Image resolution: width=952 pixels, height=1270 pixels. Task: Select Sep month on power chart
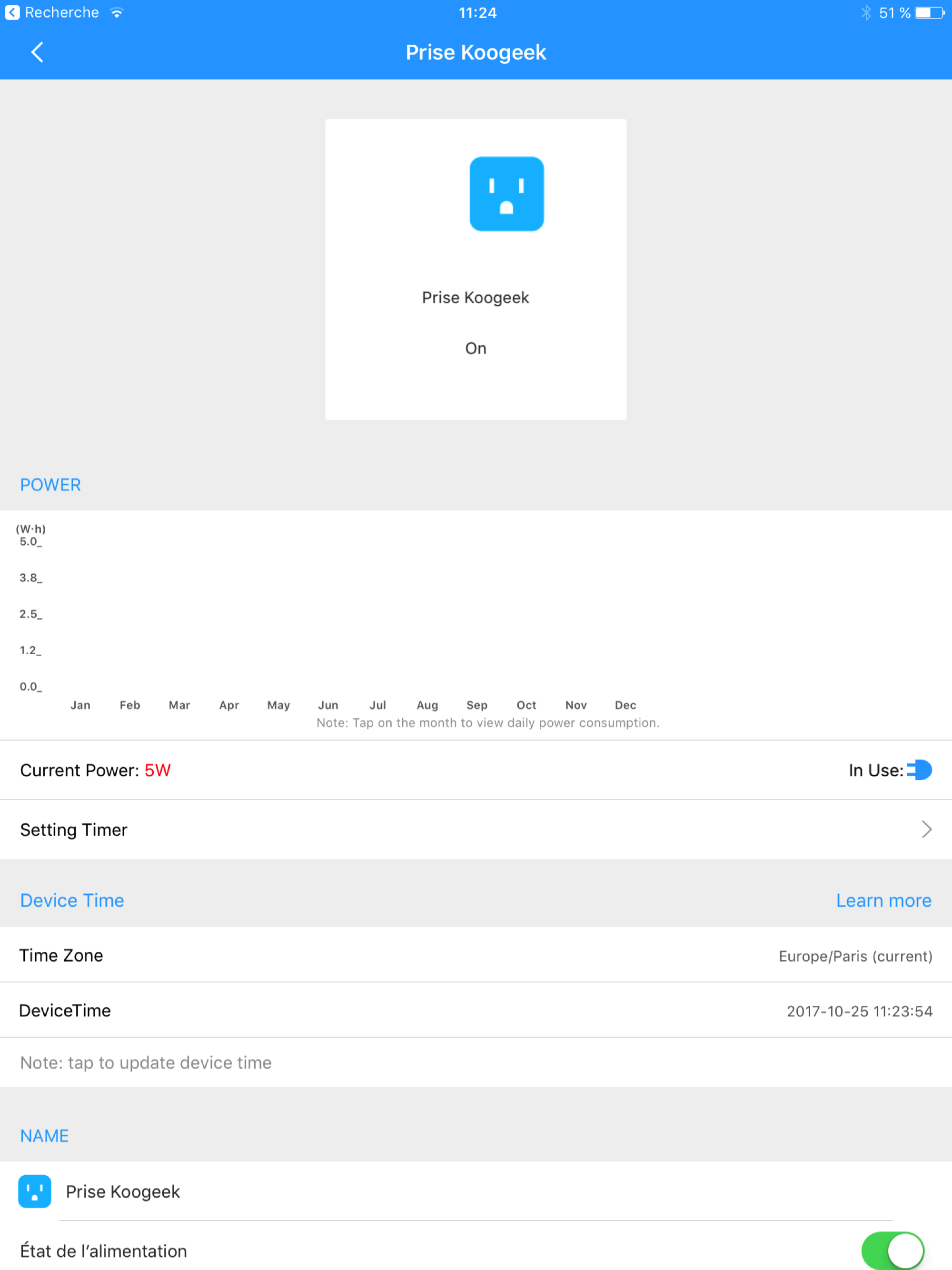(477, 705)
